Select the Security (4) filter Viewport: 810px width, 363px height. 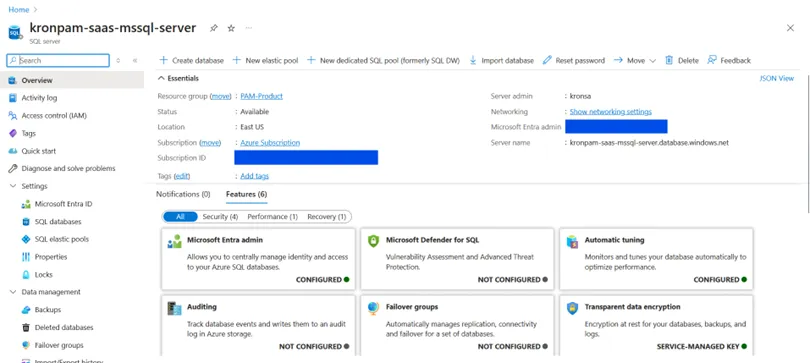(220, 217)
